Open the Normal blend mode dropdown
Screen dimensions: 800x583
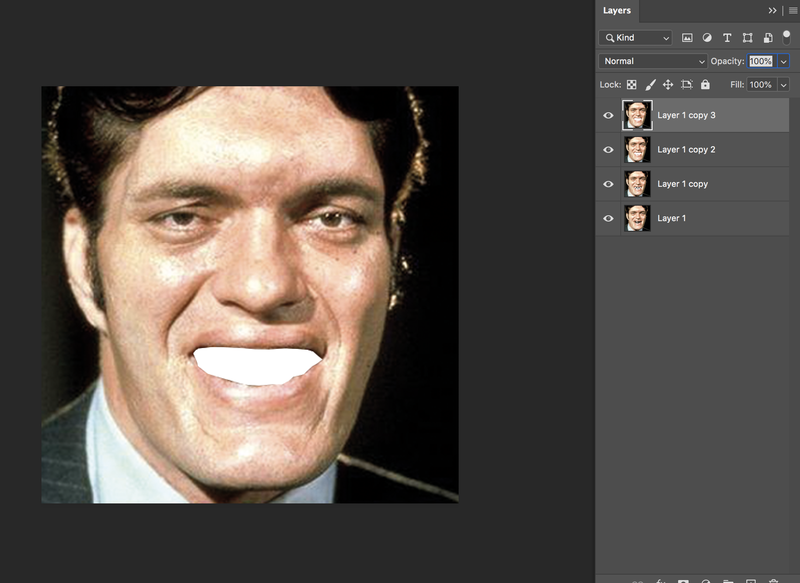pyautogui.click(x=653, y=61)
